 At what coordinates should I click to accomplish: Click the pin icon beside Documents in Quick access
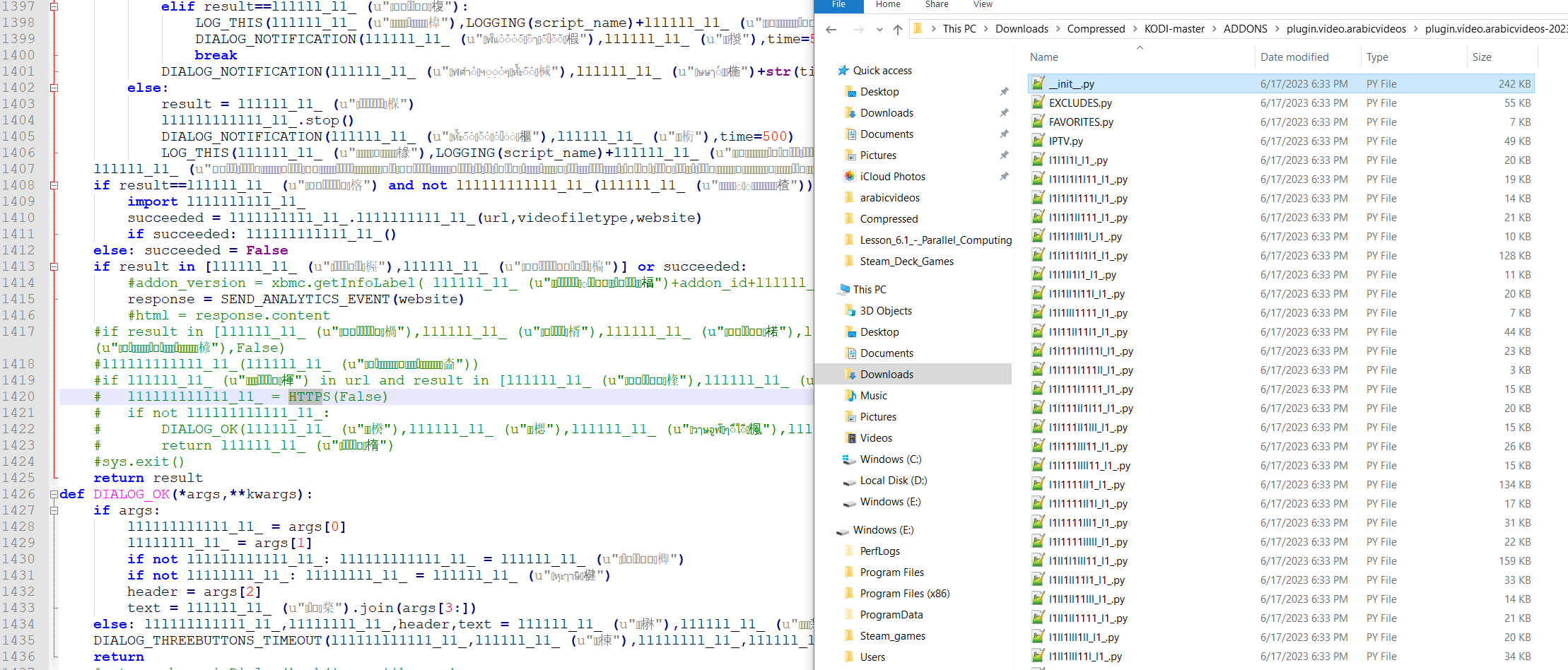click(x=1004, y=134)
